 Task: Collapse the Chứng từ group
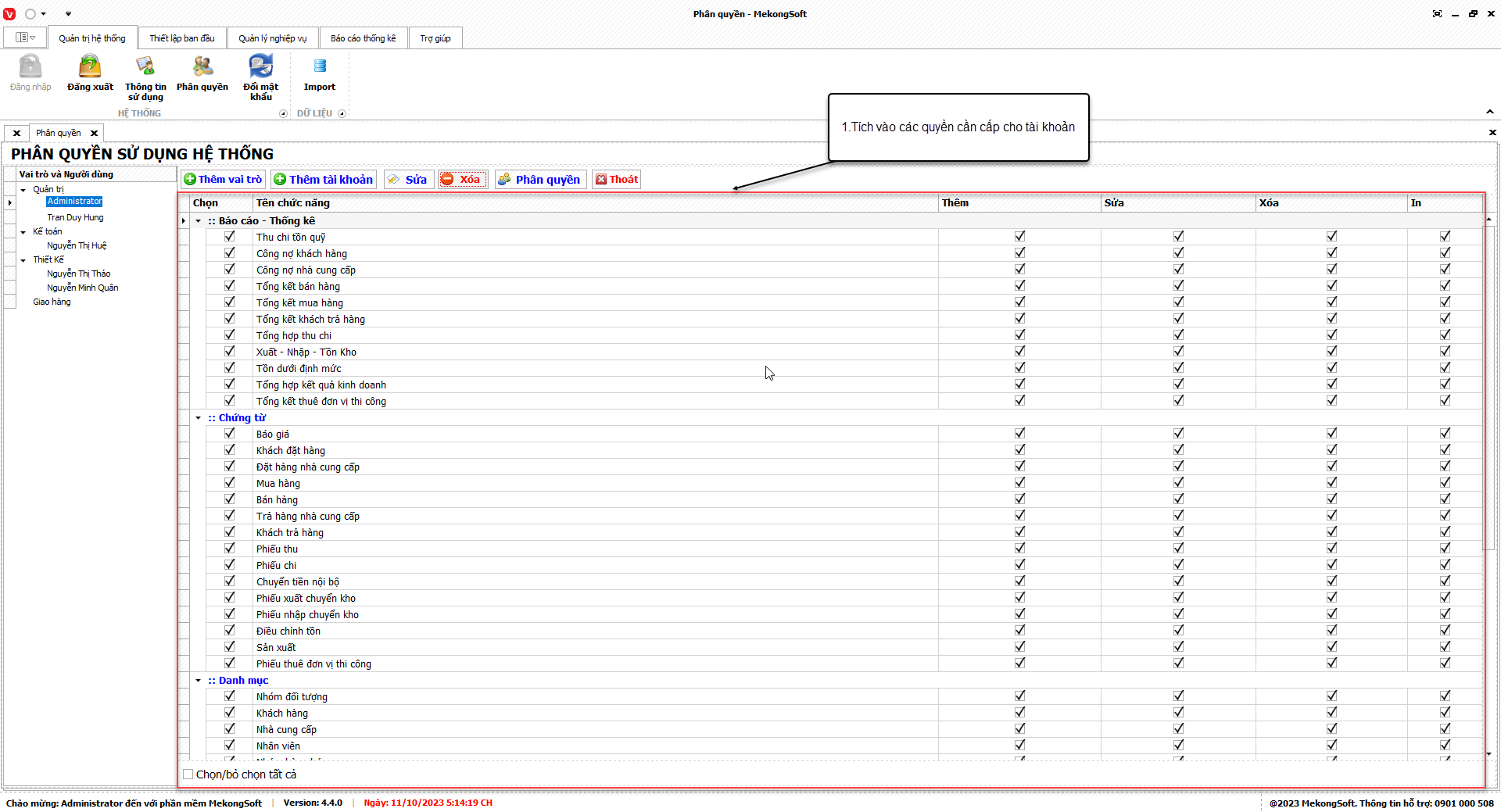pos(199,418)
